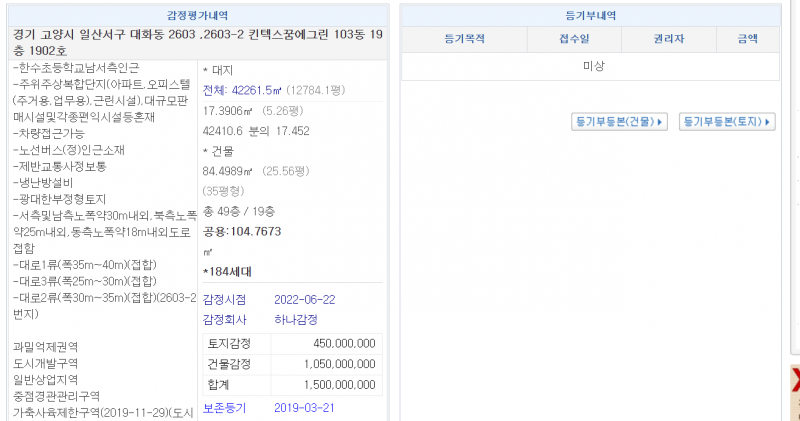Select the 등기목적 column header
800x421 pixels.
464,39
